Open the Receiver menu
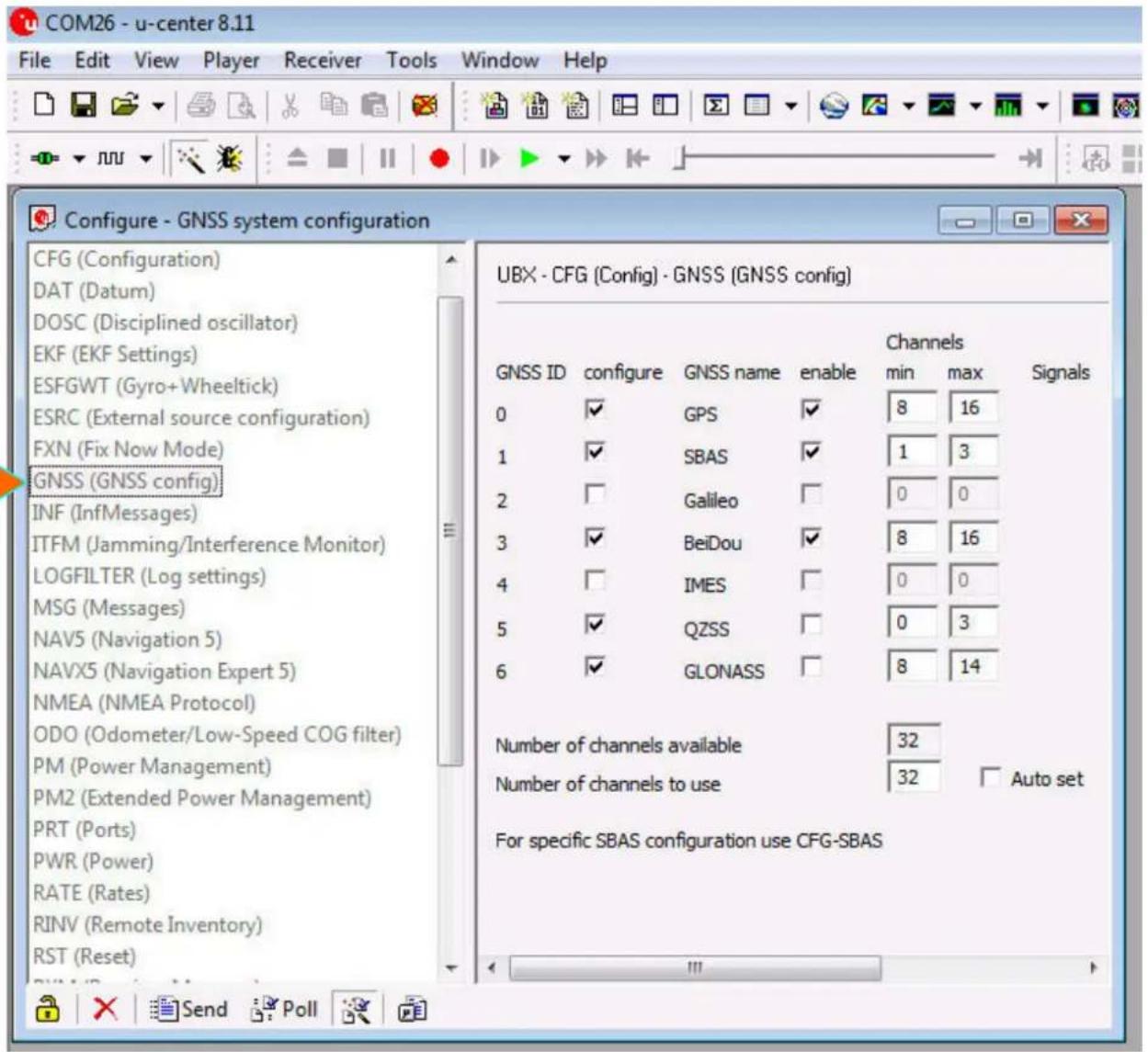Screen dimensions: 1148x1052 323,61
